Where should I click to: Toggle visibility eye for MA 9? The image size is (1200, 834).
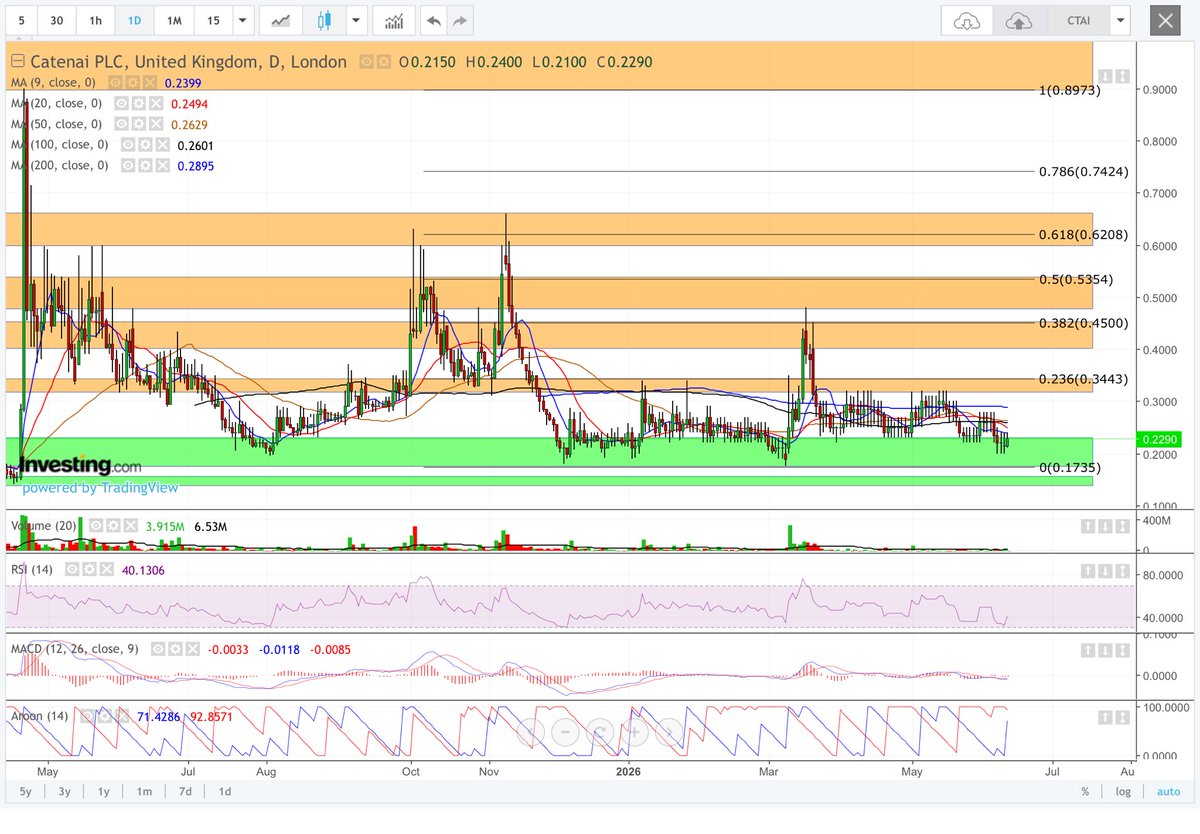114,82
